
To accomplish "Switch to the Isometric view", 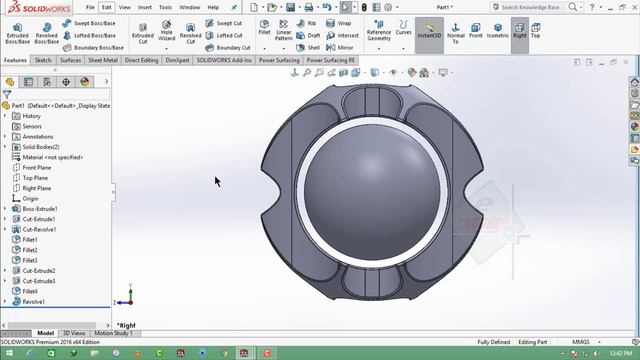I will [498, 31].
